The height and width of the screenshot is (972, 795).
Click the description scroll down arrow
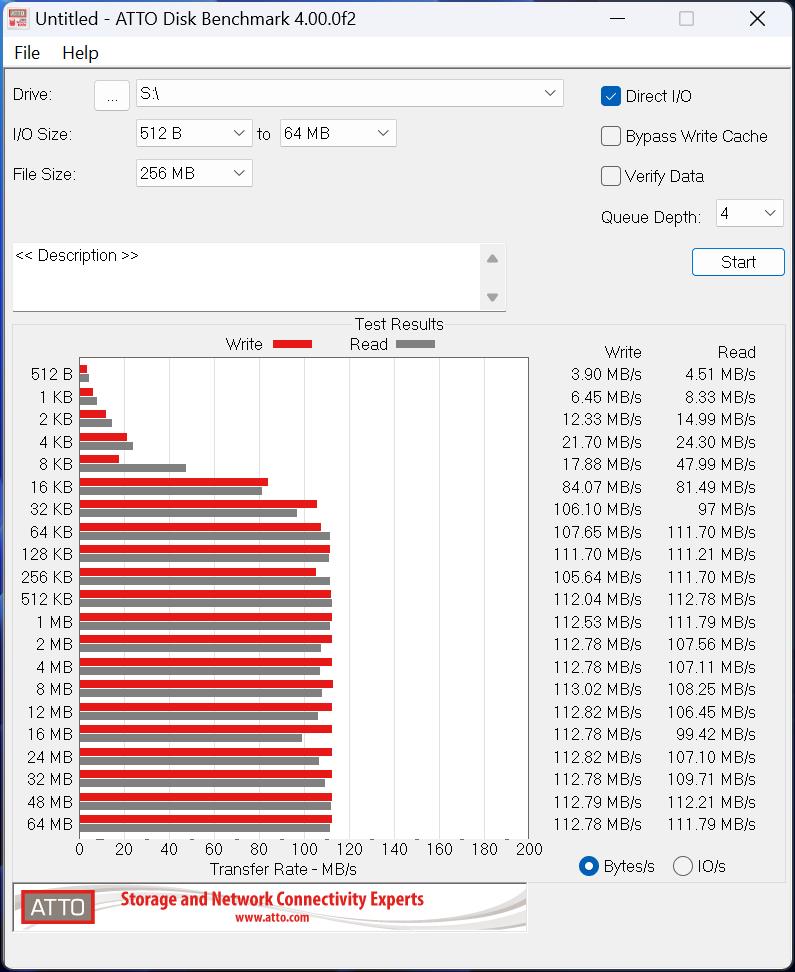tap(492, 297)
